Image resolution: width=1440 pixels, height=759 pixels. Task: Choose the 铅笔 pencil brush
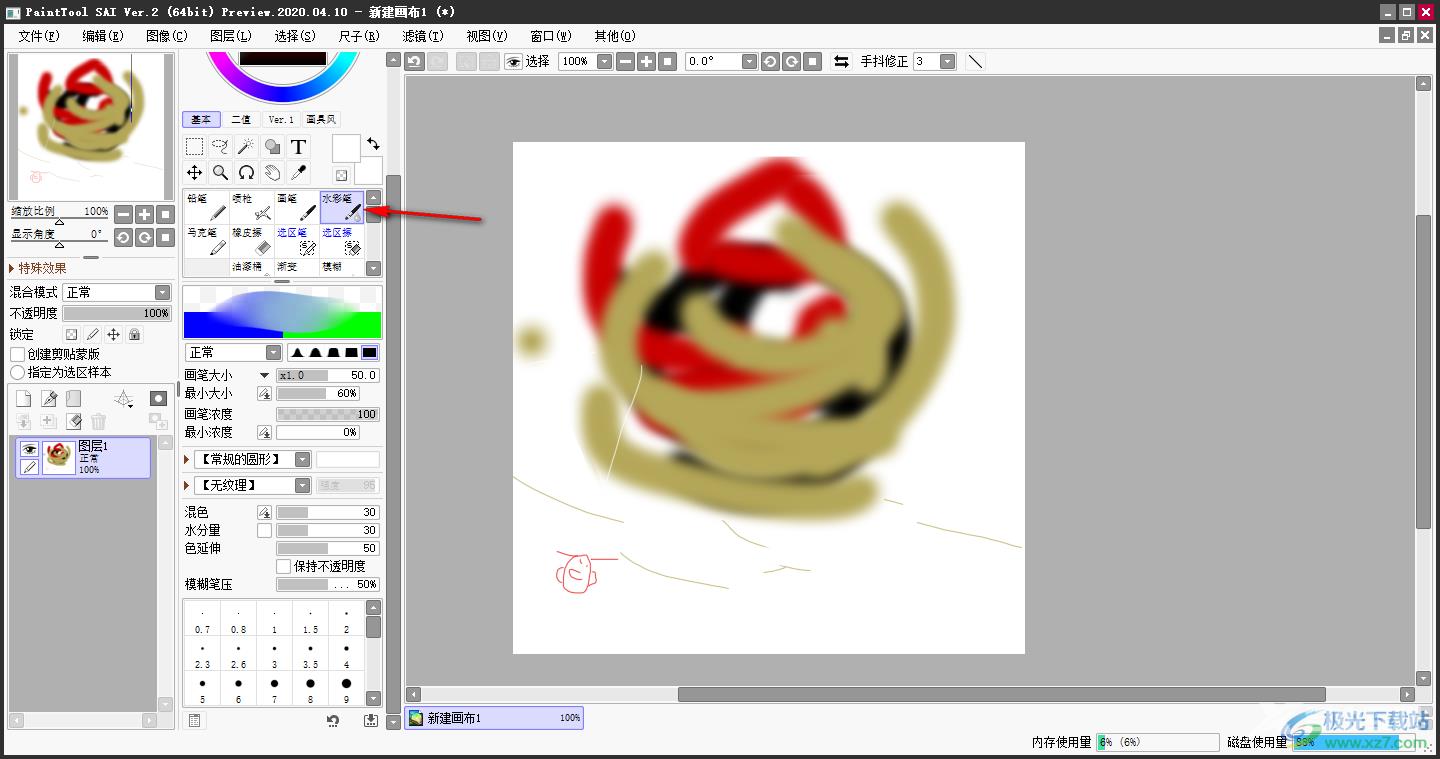point(206,207)
